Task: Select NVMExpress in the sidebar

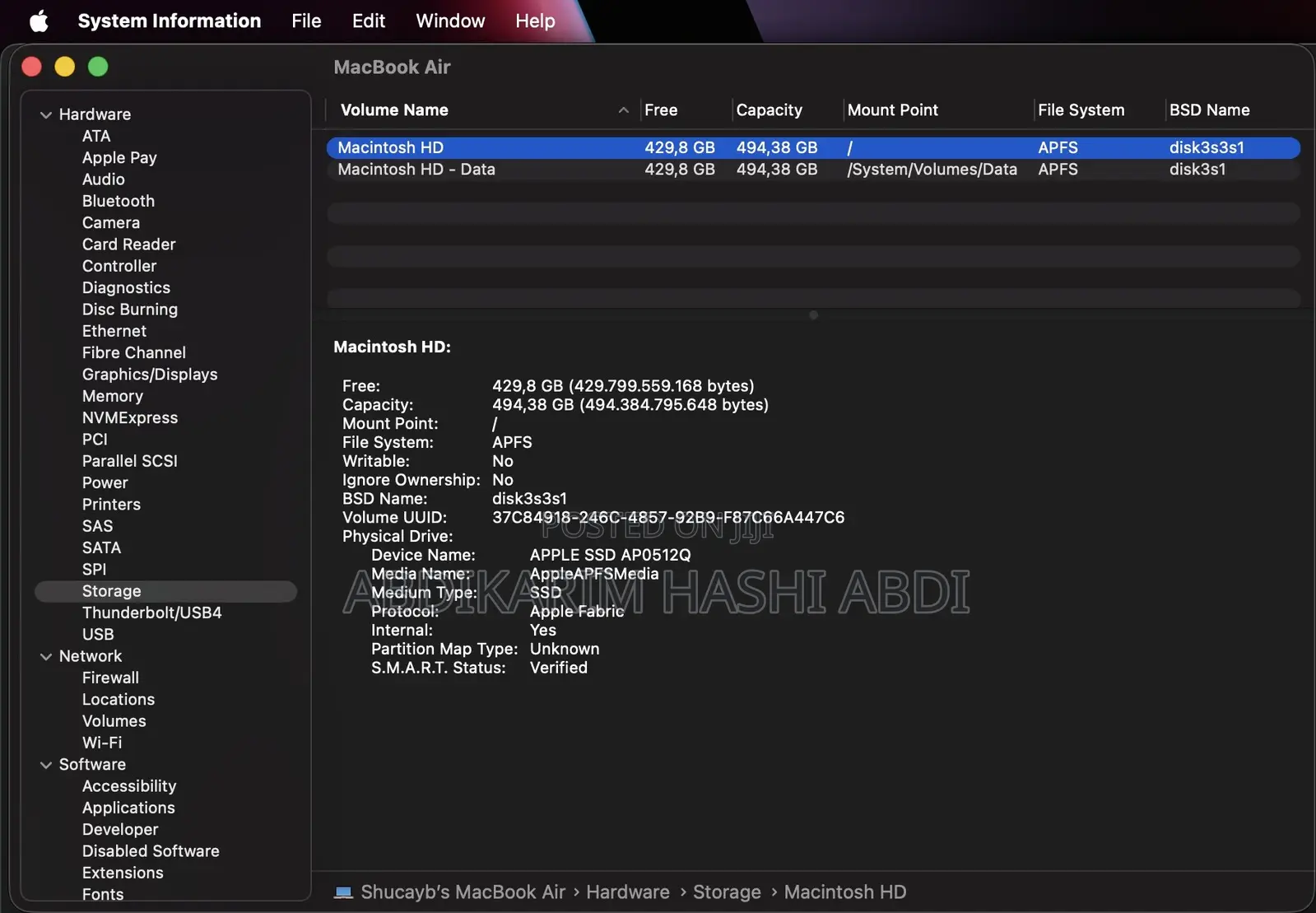Action: click(130, 417)
